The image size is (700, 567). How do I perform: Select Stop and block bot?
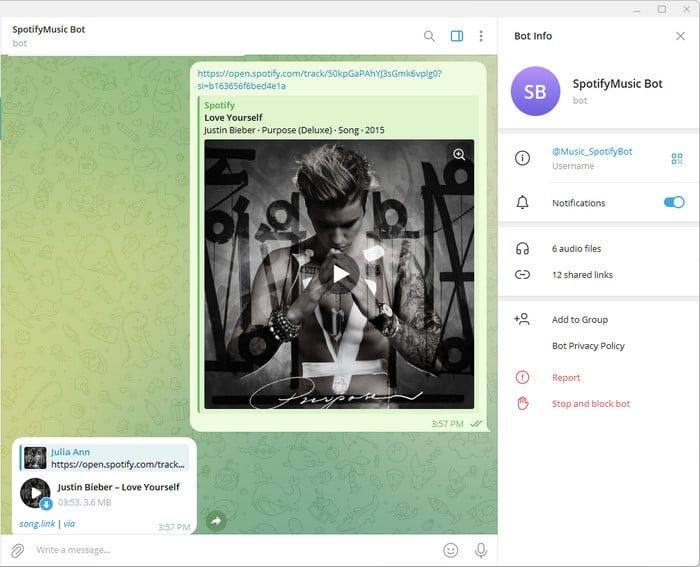[x=591, y=404]
